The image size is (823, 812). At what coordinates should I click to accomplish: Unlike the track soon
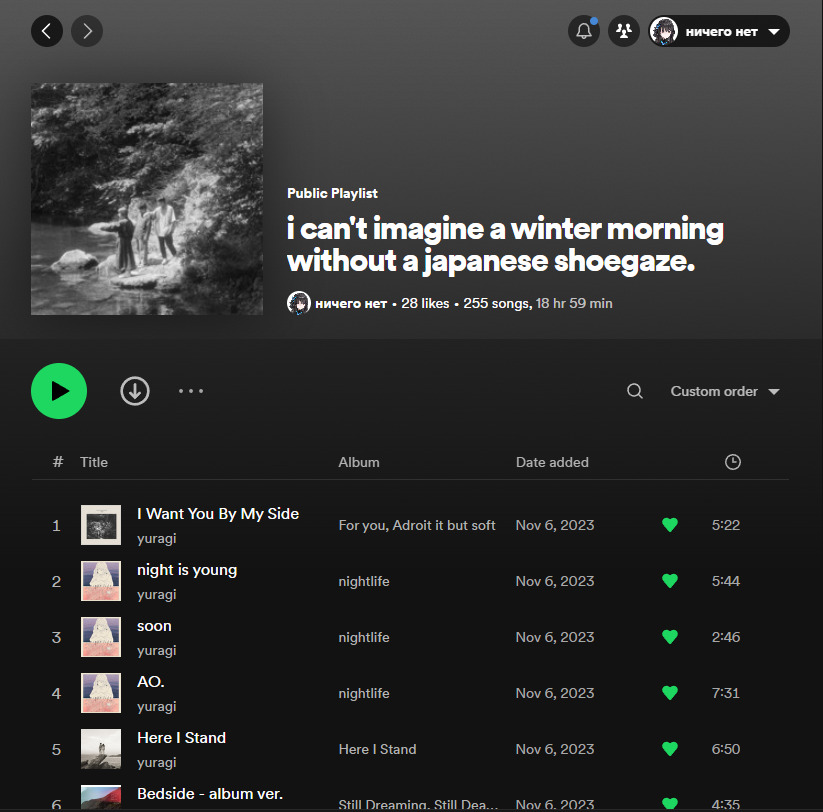tap(670, 637)
